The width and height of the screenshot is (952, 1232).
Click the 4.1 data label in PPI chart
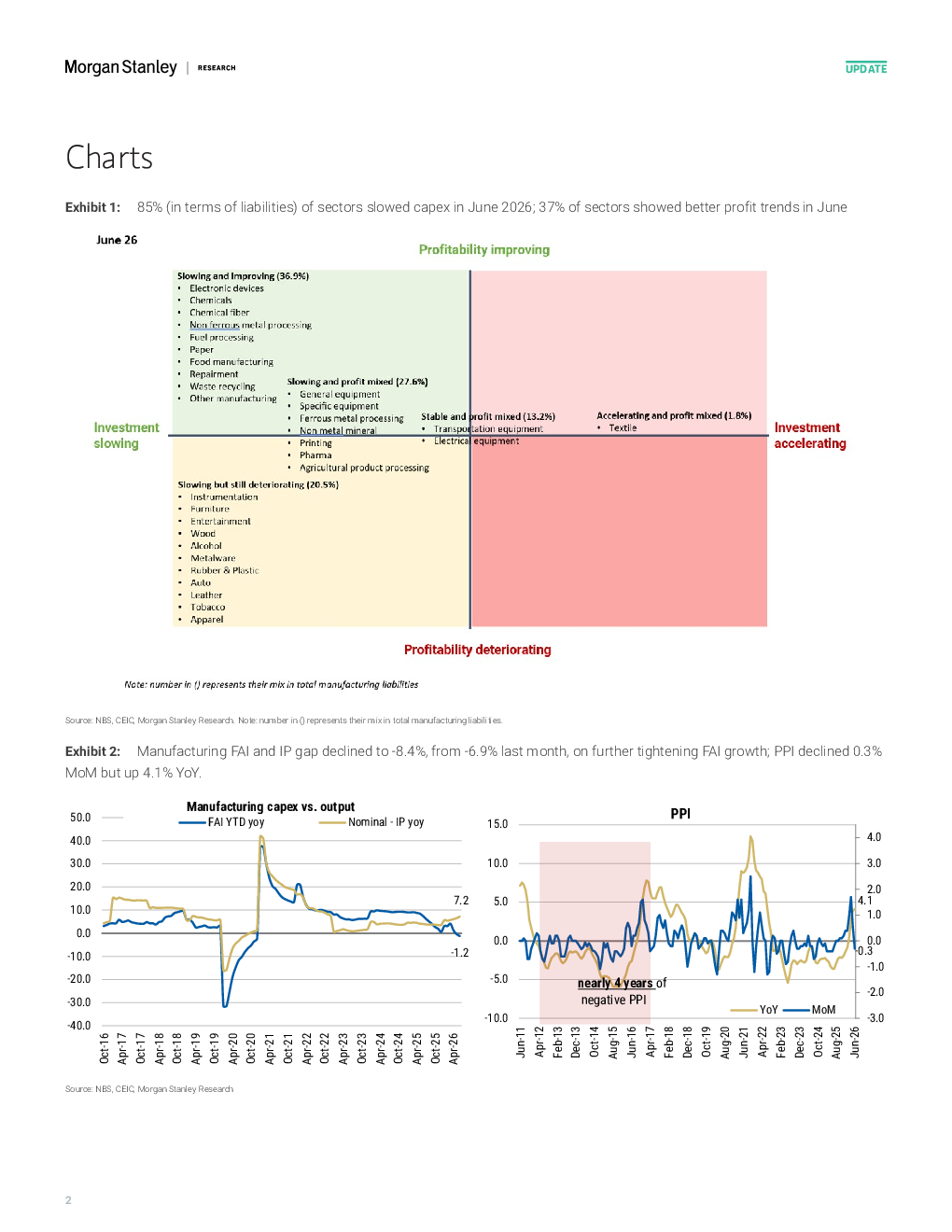tap(864, 901)
